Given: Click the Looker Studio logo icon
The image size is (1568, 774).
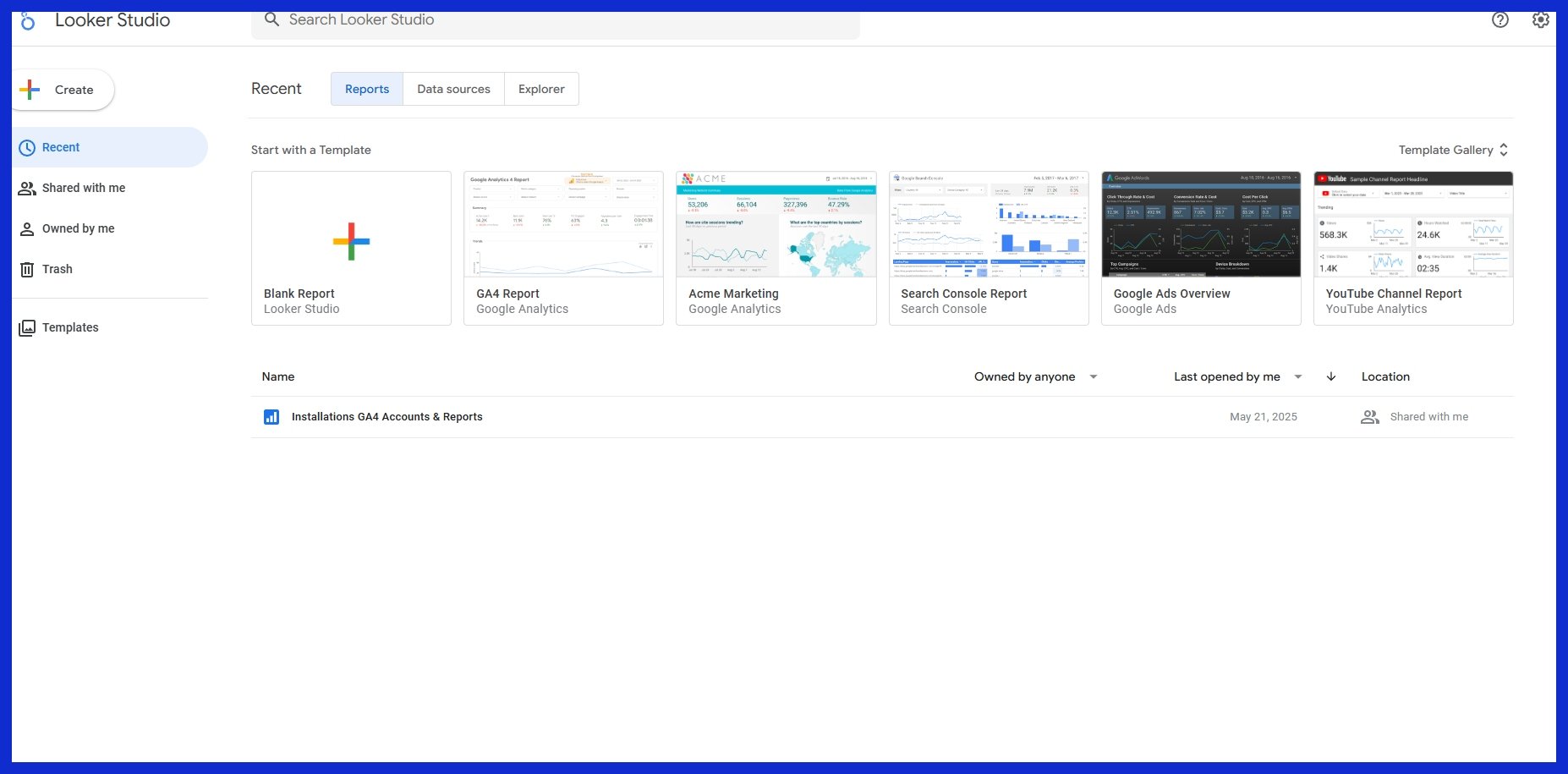Looking at the screenshot, I should coord(28,21).
